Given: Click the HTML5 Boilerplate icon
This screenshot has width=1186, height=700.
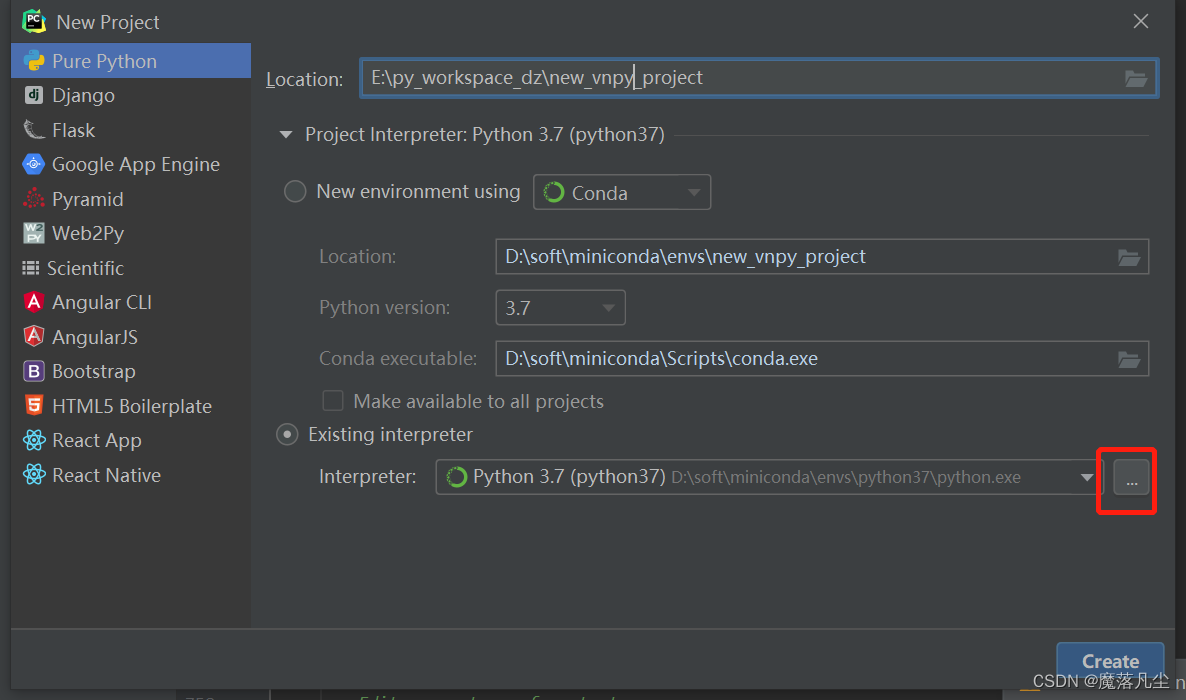Looking at the screenshot, I should point(34,406).
